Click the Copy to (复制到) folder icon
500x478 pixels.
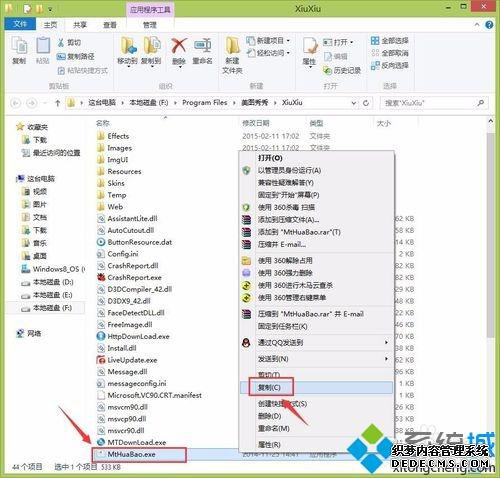pos(152,46)
